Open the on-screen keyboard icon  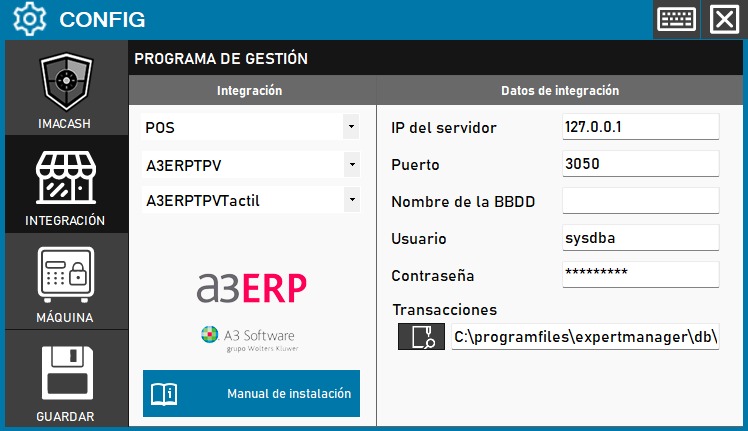(676, 19)
